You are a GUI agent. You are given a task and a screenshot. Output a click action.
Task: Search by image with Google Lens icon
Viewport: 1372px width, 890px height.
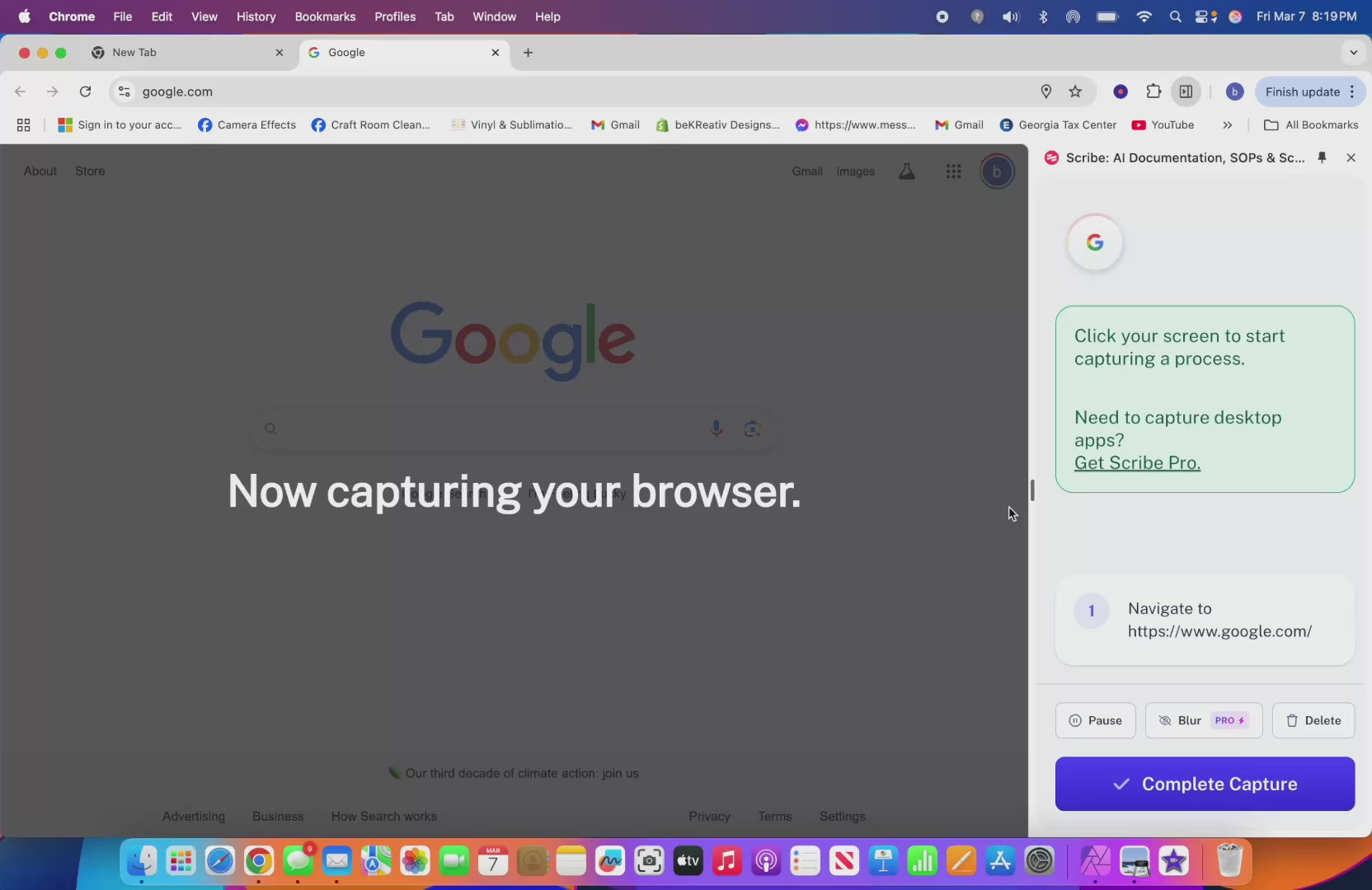click(x=752, y=429)
